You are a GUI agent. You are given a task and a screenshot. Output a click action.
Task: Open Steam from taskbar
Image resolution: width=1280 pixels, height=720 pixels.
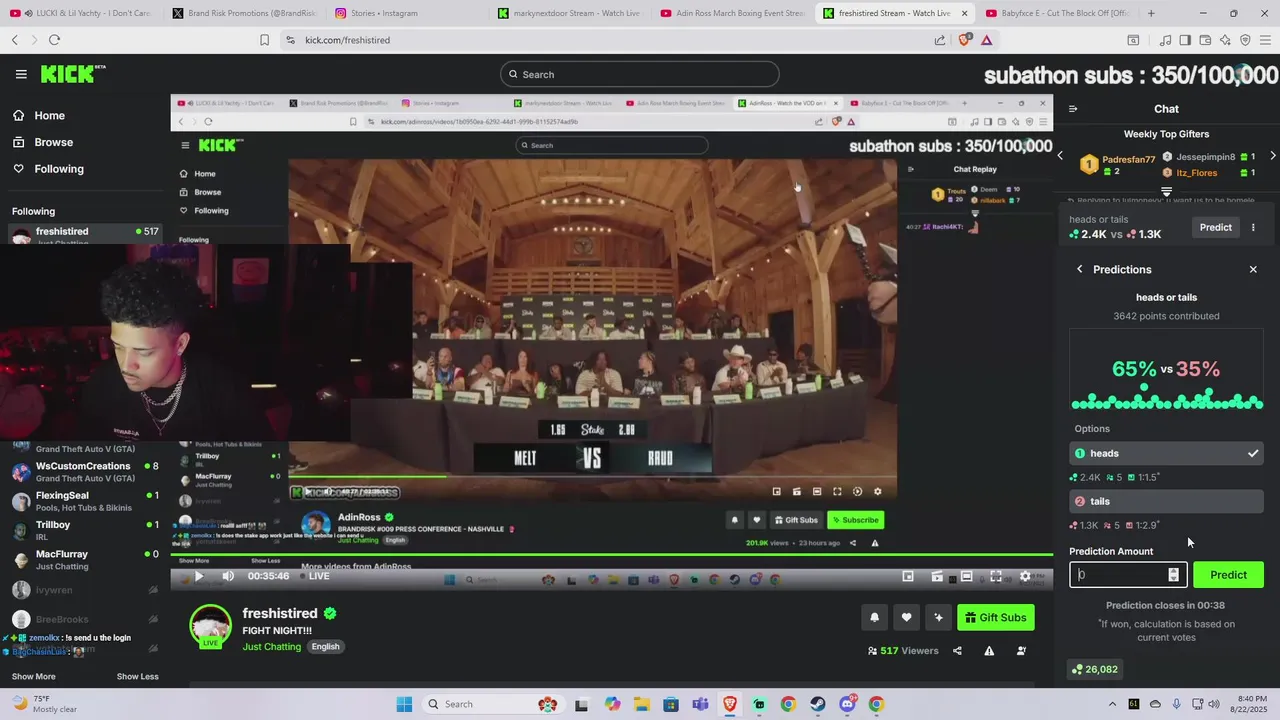pyautogui.click(x=817, y=704)
